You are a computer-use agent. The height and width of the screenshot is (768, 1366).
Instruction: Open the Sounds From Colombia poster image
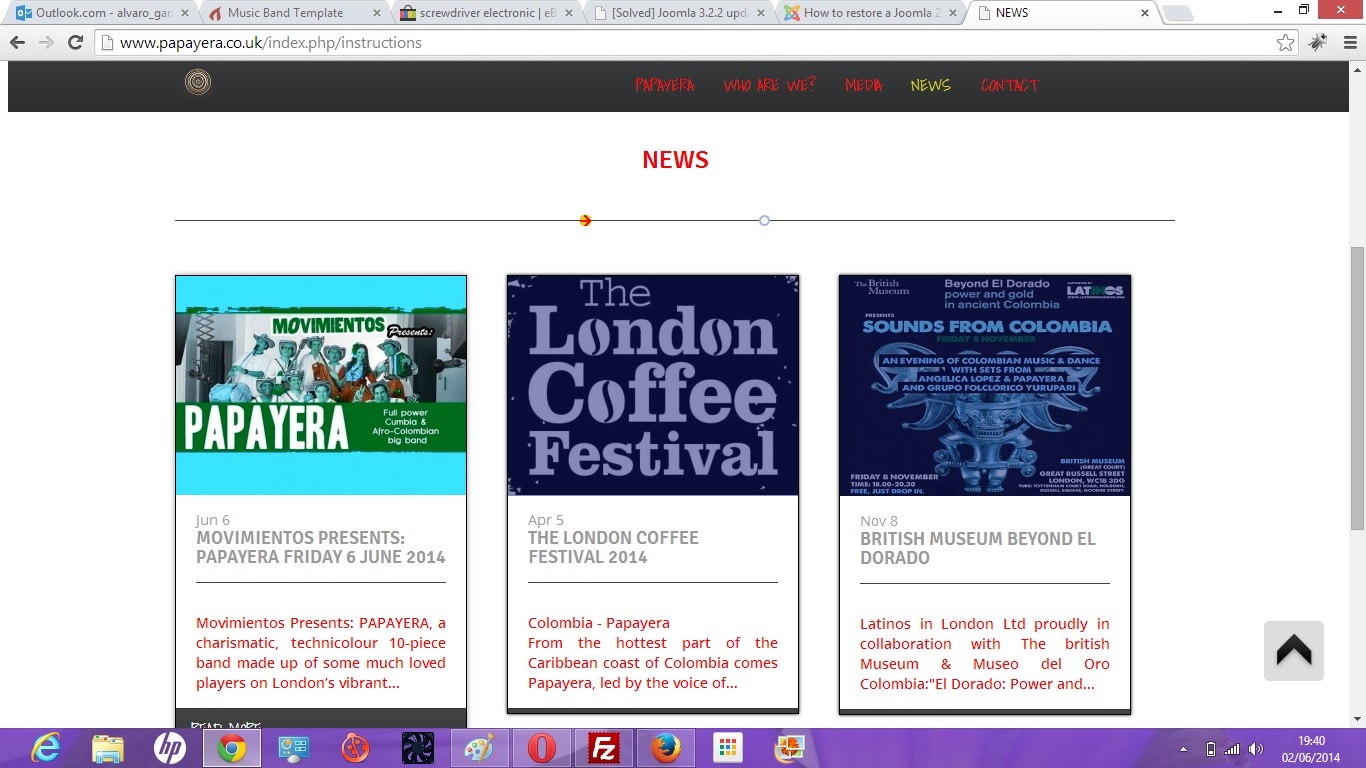coord(985,385)
